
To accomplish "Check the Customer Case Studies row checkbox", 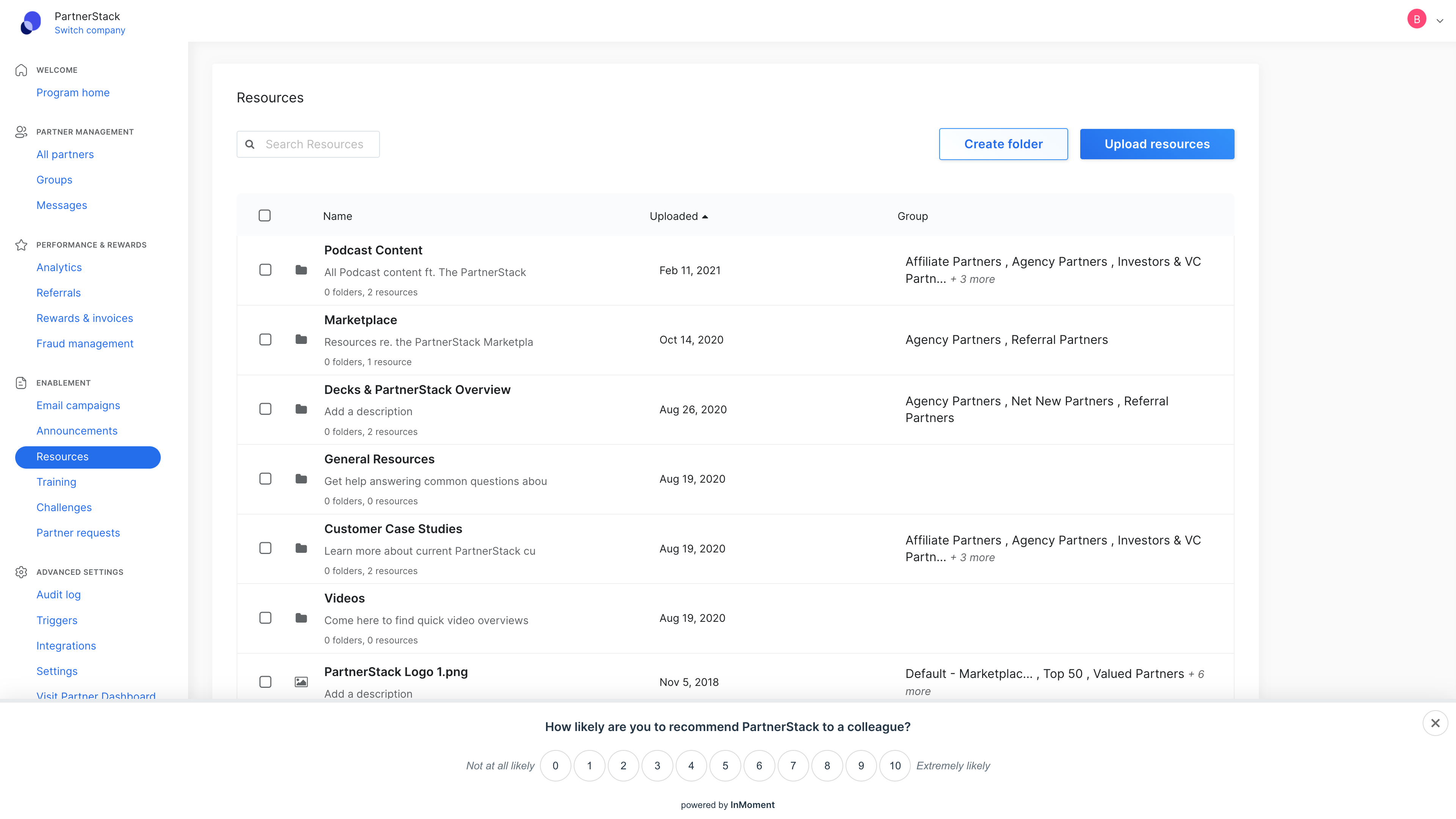I will (265, 548).
